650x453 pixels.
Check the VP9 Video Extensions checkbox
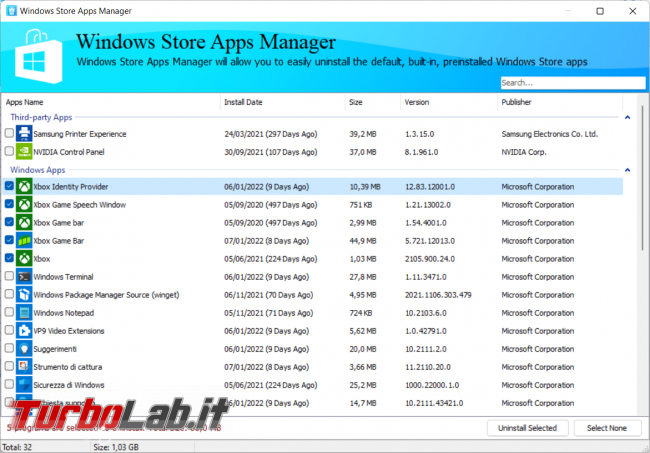point(9,330)
